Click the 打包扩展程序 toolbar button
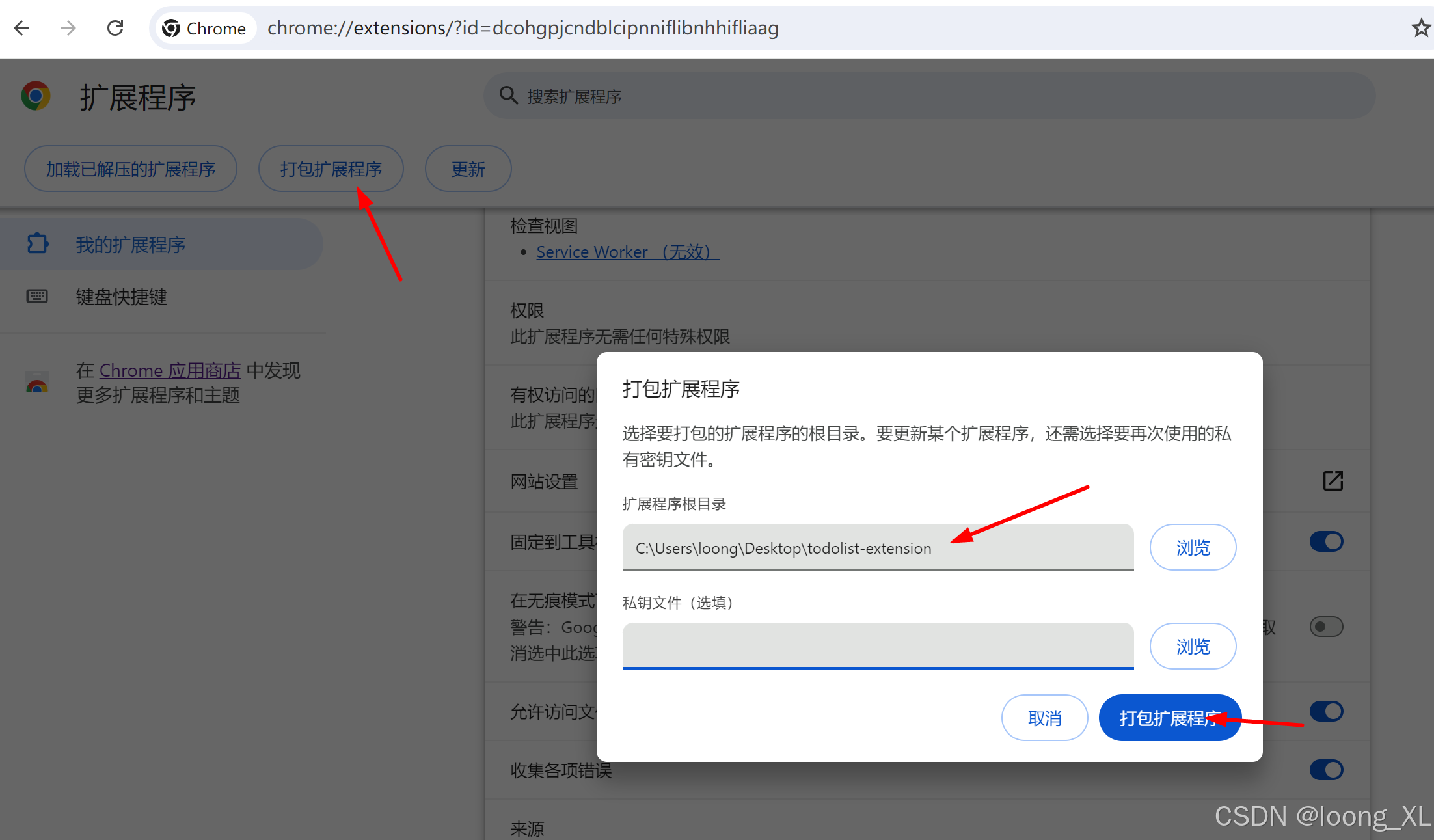The height and width of the screenshot is (840, 1434). click(x=331, y=168)
